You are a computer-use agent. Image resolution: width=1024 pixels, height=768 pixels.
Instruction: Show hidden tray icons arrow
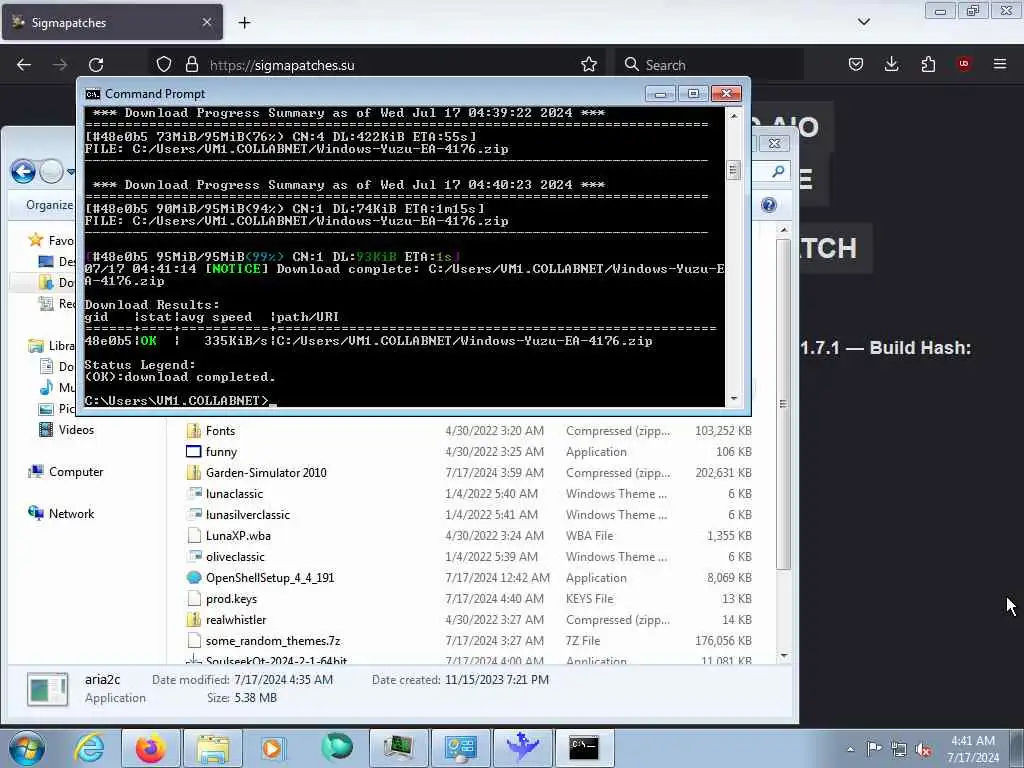850,749
